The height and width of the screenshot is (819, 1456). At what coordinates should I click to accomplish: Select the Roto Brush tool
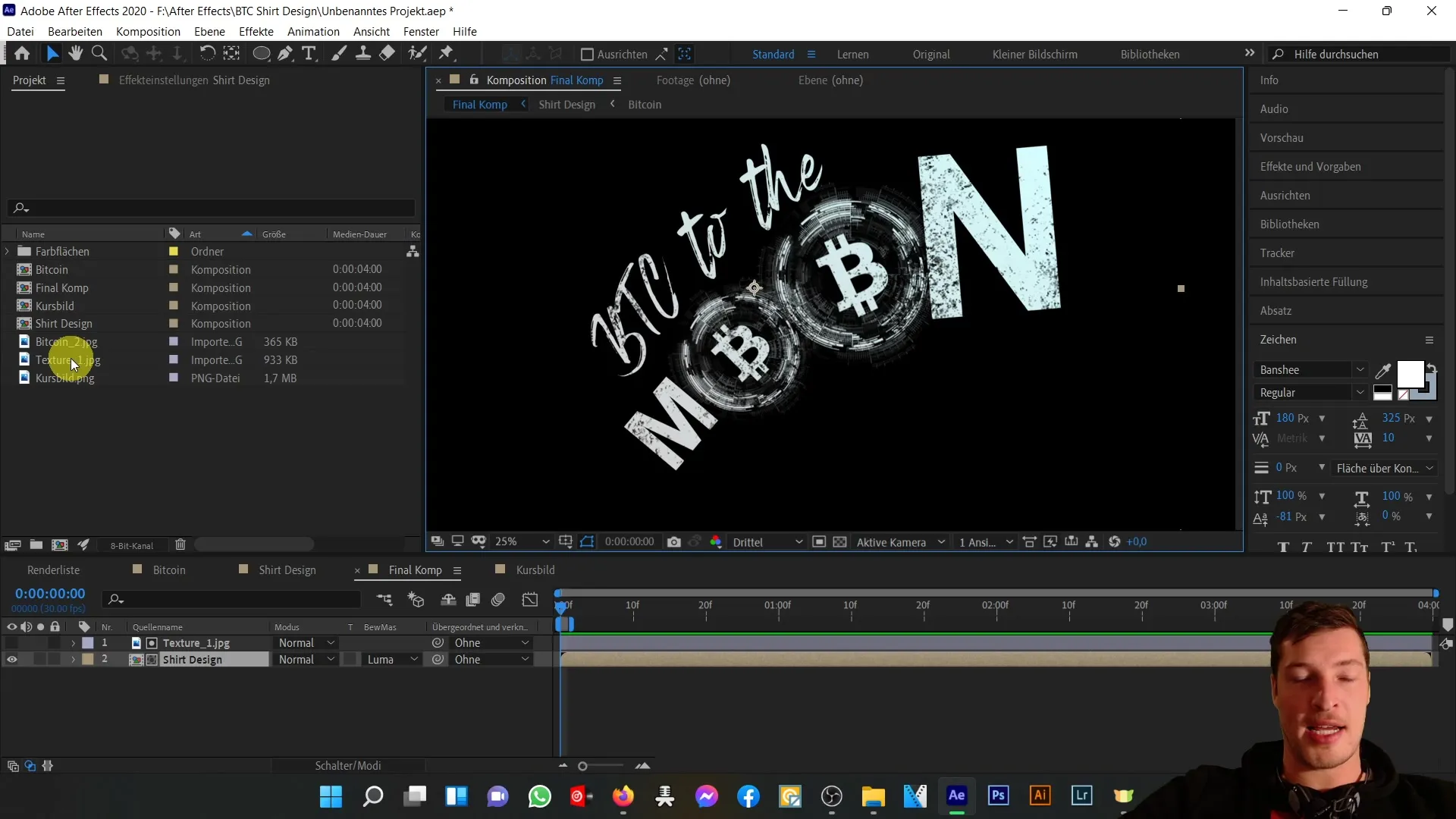417,54
